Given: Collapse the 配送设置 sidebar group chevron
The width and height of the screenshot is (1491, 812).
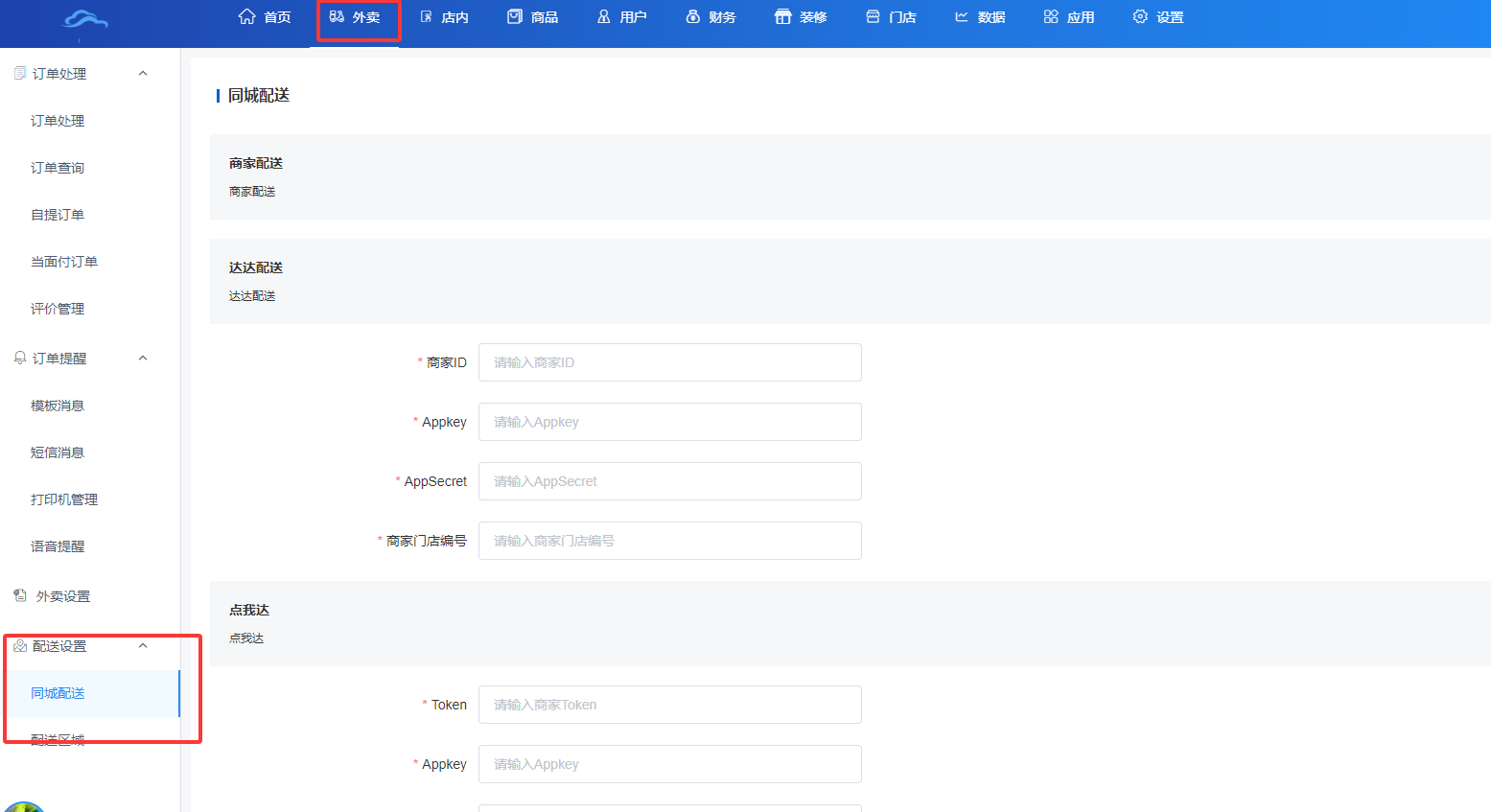Looking at the screenshot, I should coord(143,645).
